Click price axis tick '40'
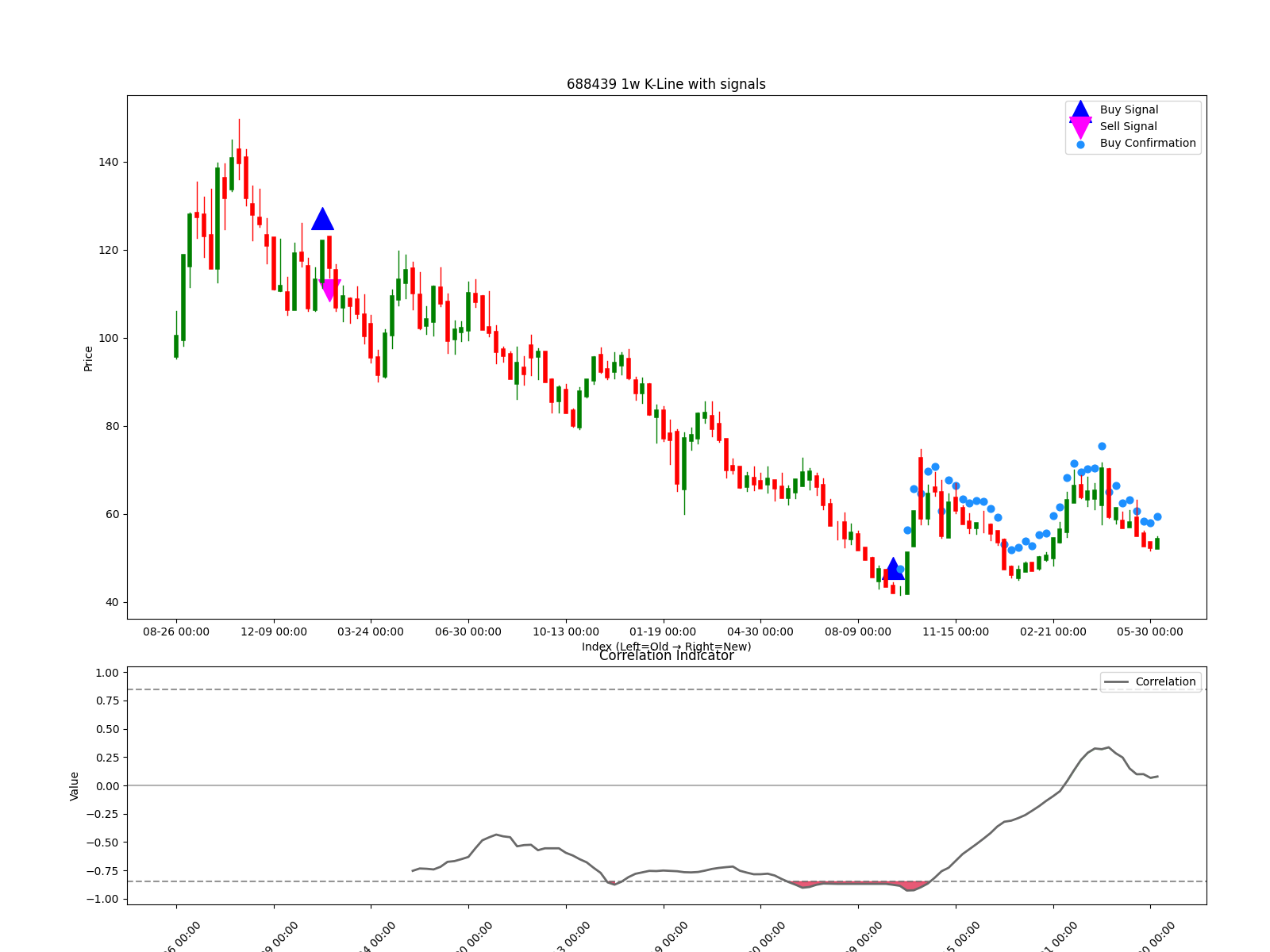1270x952 pixels. [112, 602]
